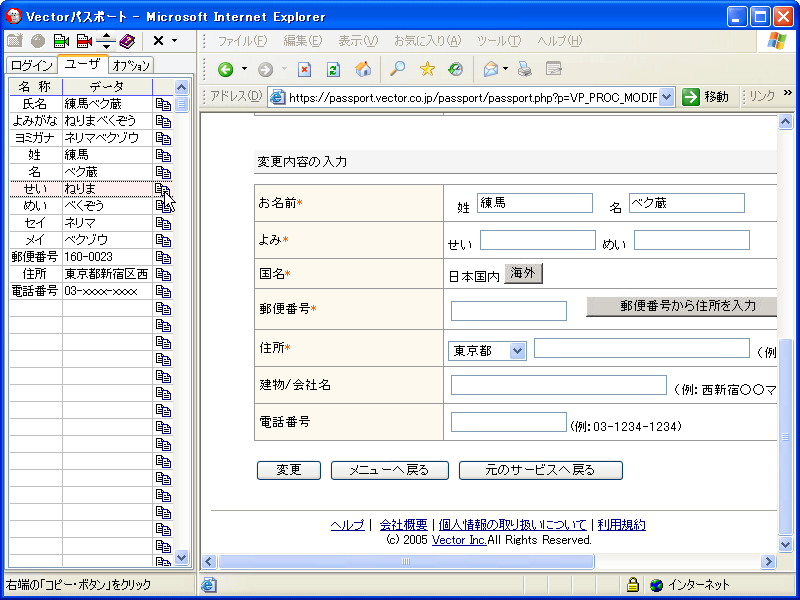This screenshot has height=600, width=800.
Task: Copy data for 郵便番号 row
Action: [x=163, y=257]
